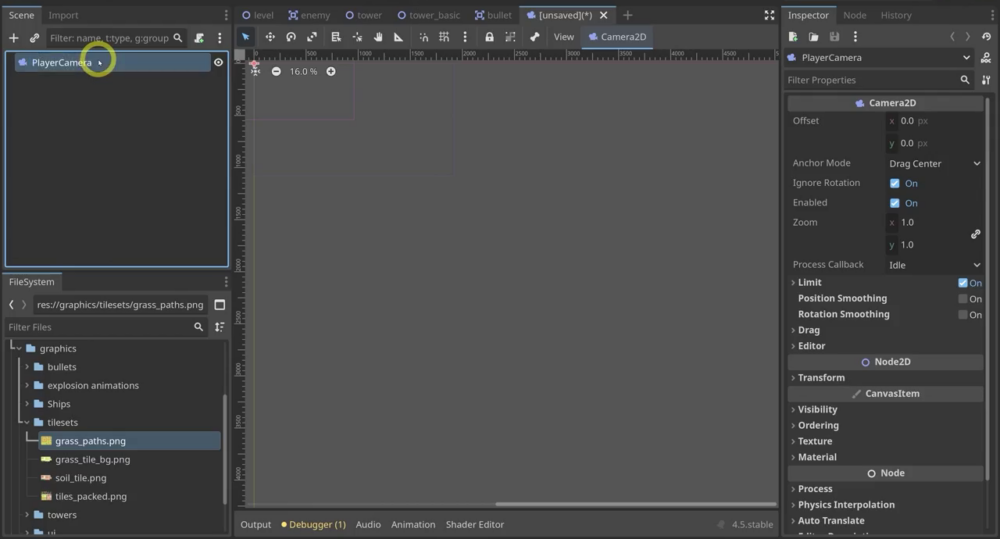Pick the Ruler Mode tool
This screenshot has height=539, width=1000.
click(x=399, y=37)
